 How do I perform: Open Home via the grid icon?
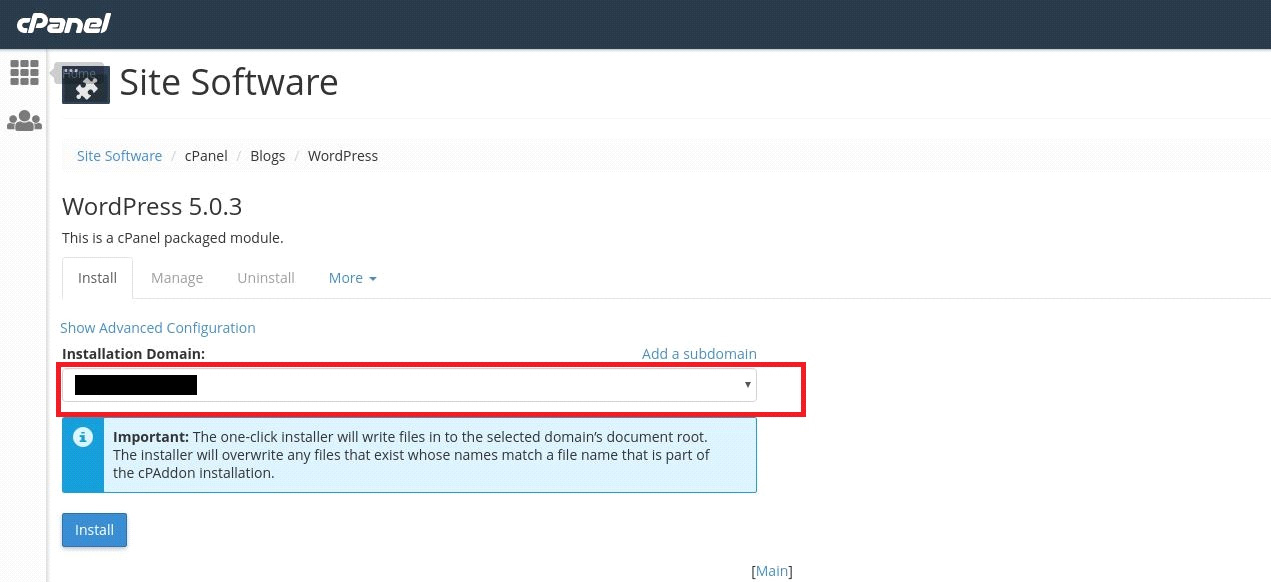tap(24, 73)
